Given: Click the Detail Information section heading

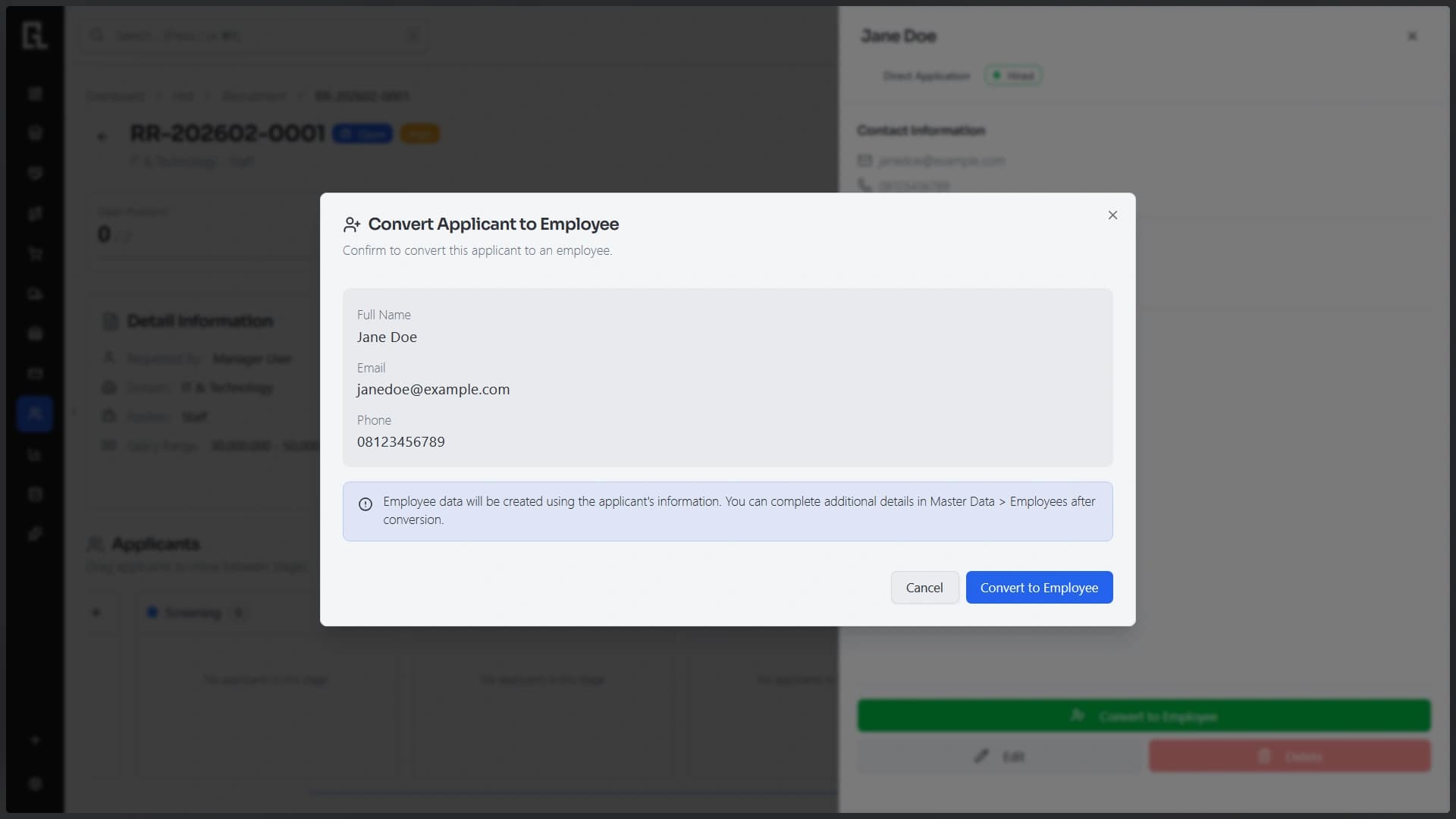Looking at the screenshot, I should 199,321.
